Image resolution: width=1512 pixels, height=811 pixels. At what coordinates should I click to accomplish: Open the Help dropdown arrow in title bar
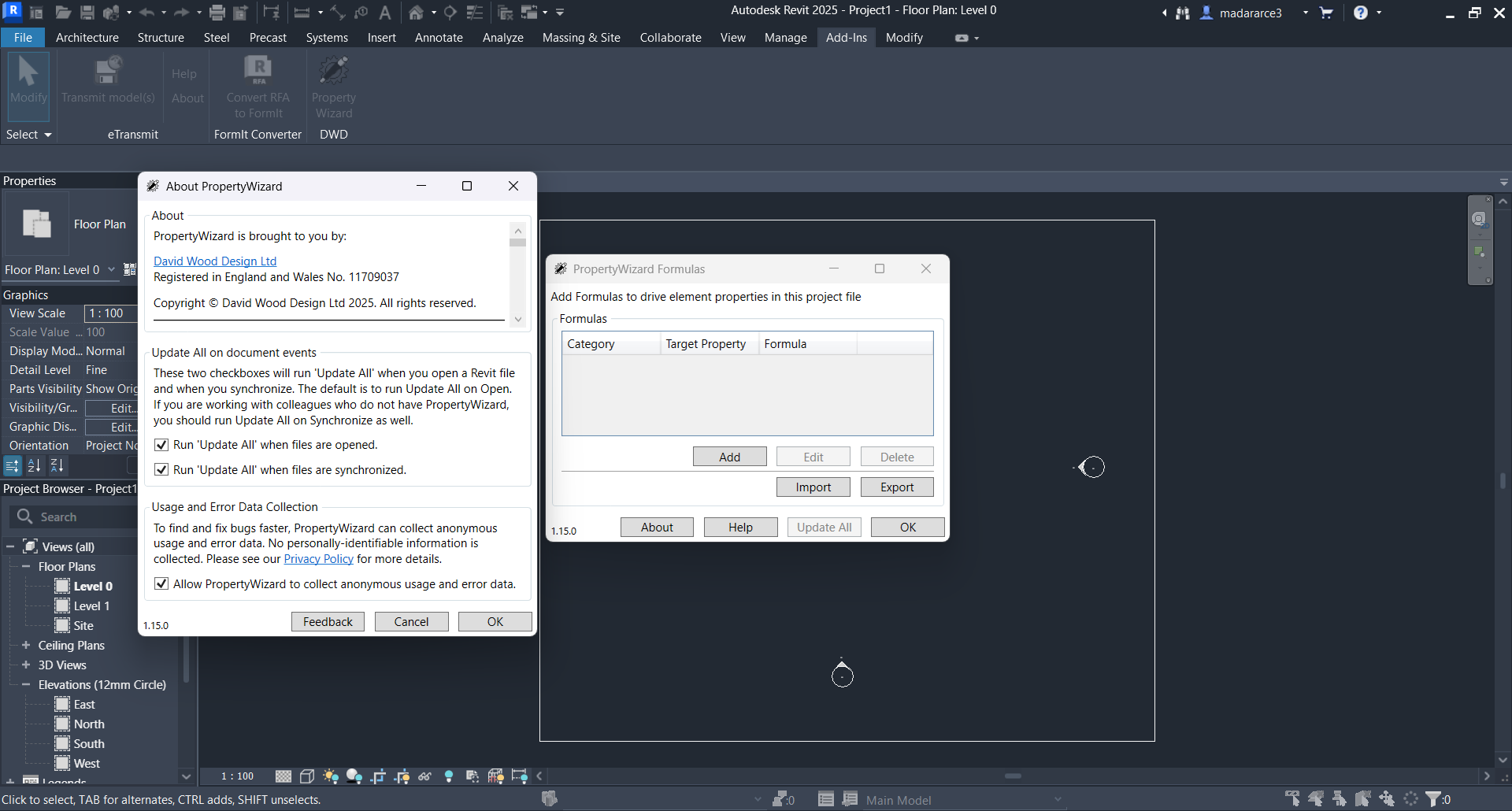[1379, 13]
